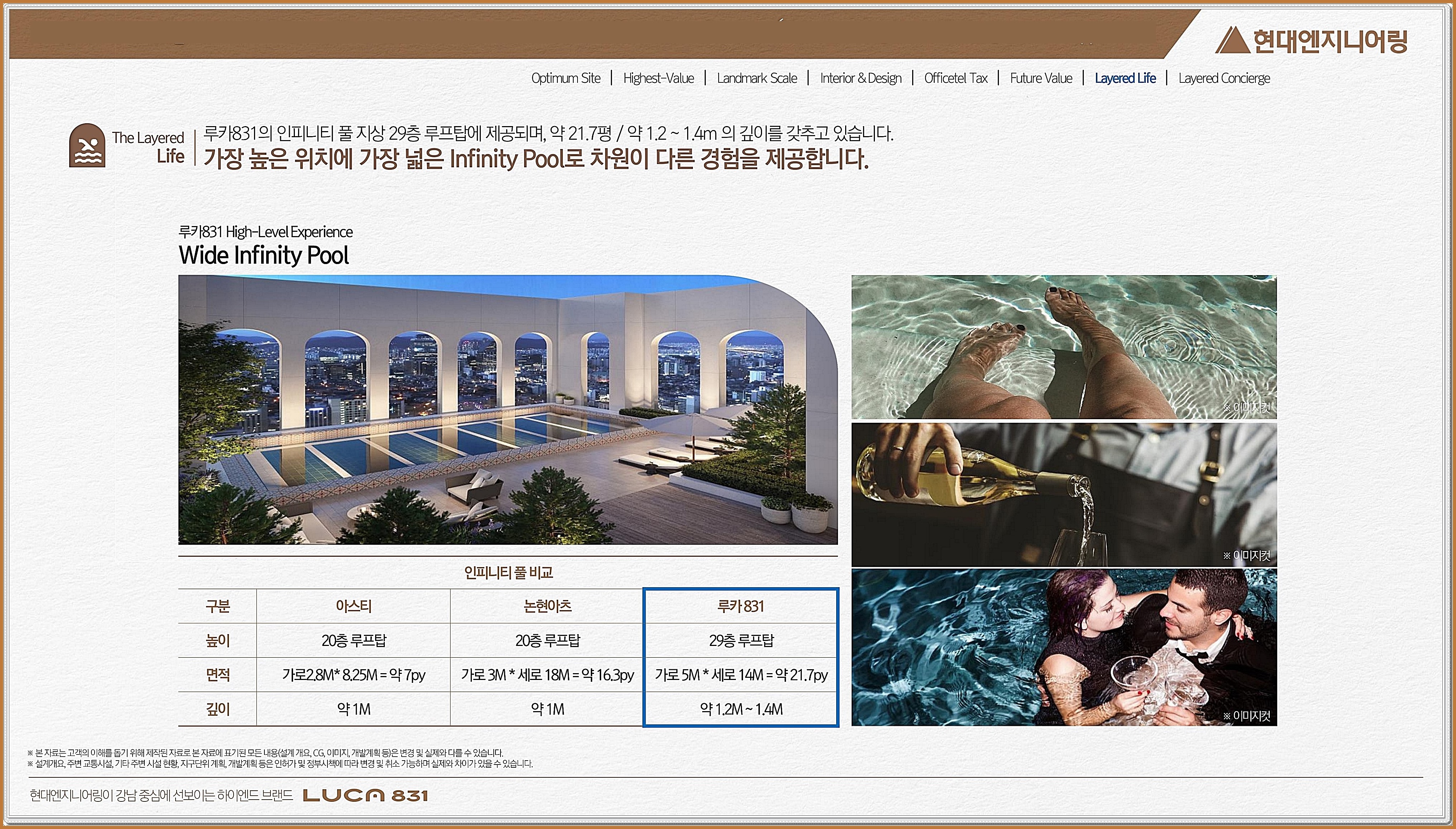Image resolution: width=1456 pixels, height=829 pixels.
Task: Click the '루카 831' column header
Action: [741, 607]
